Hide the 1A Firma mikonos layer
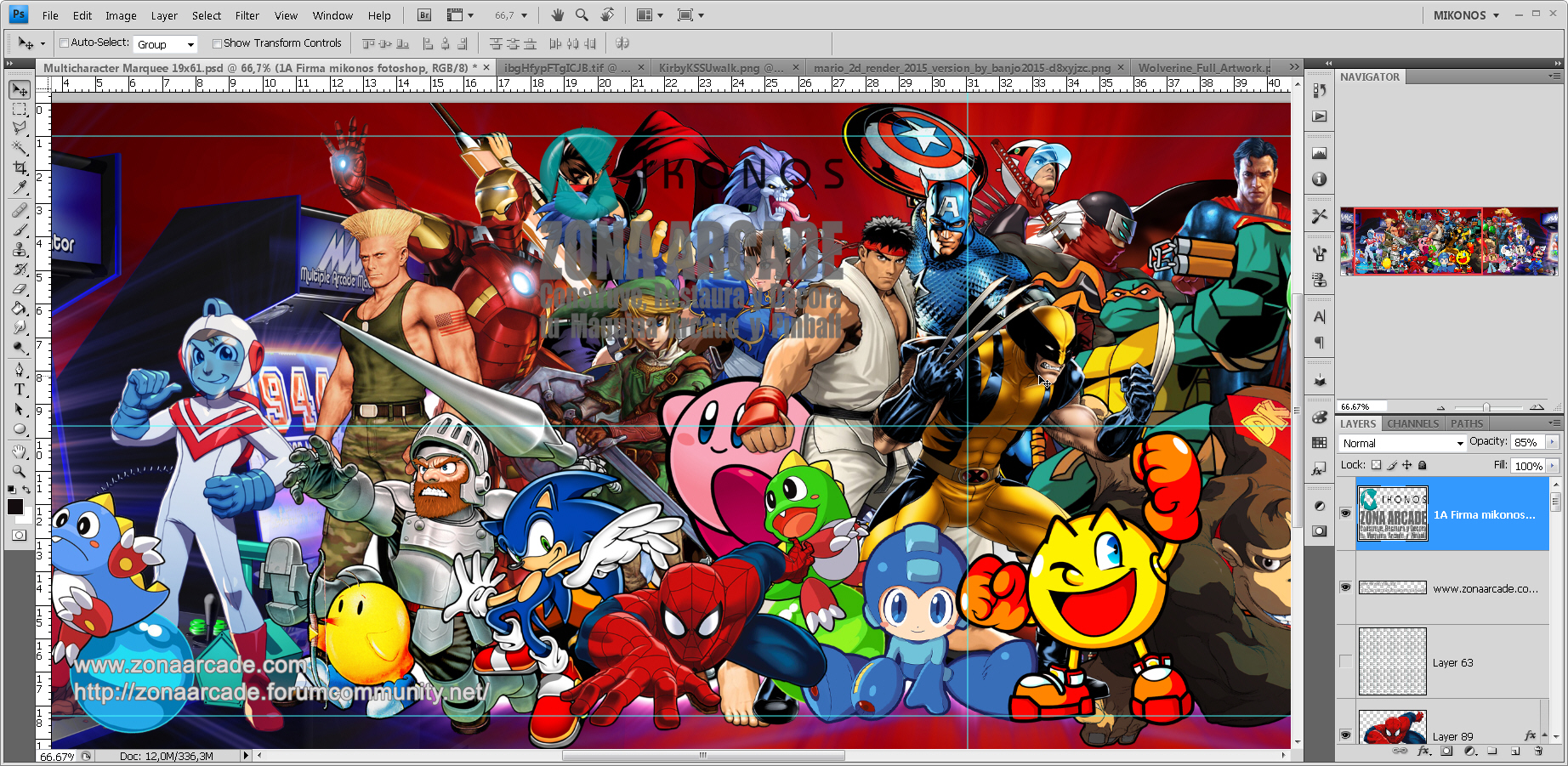The height and width of the screenshot is (766, 1568). pyautogui.click(x=1345, y=514)
